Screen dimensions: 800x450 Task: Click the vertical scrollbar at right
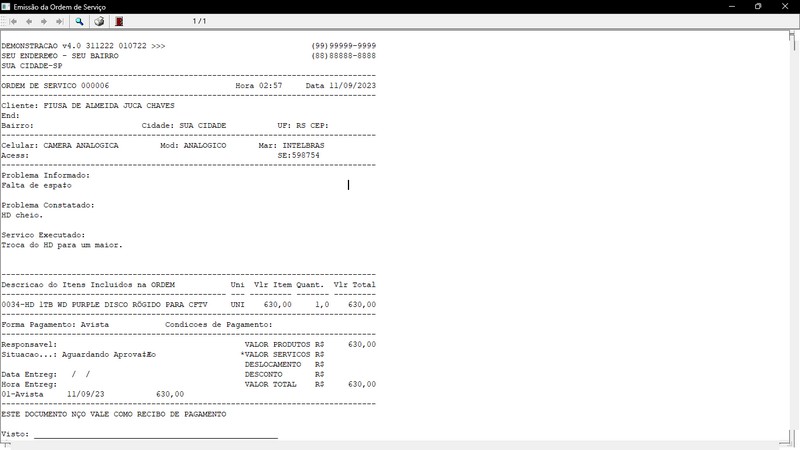pos(792,235)
